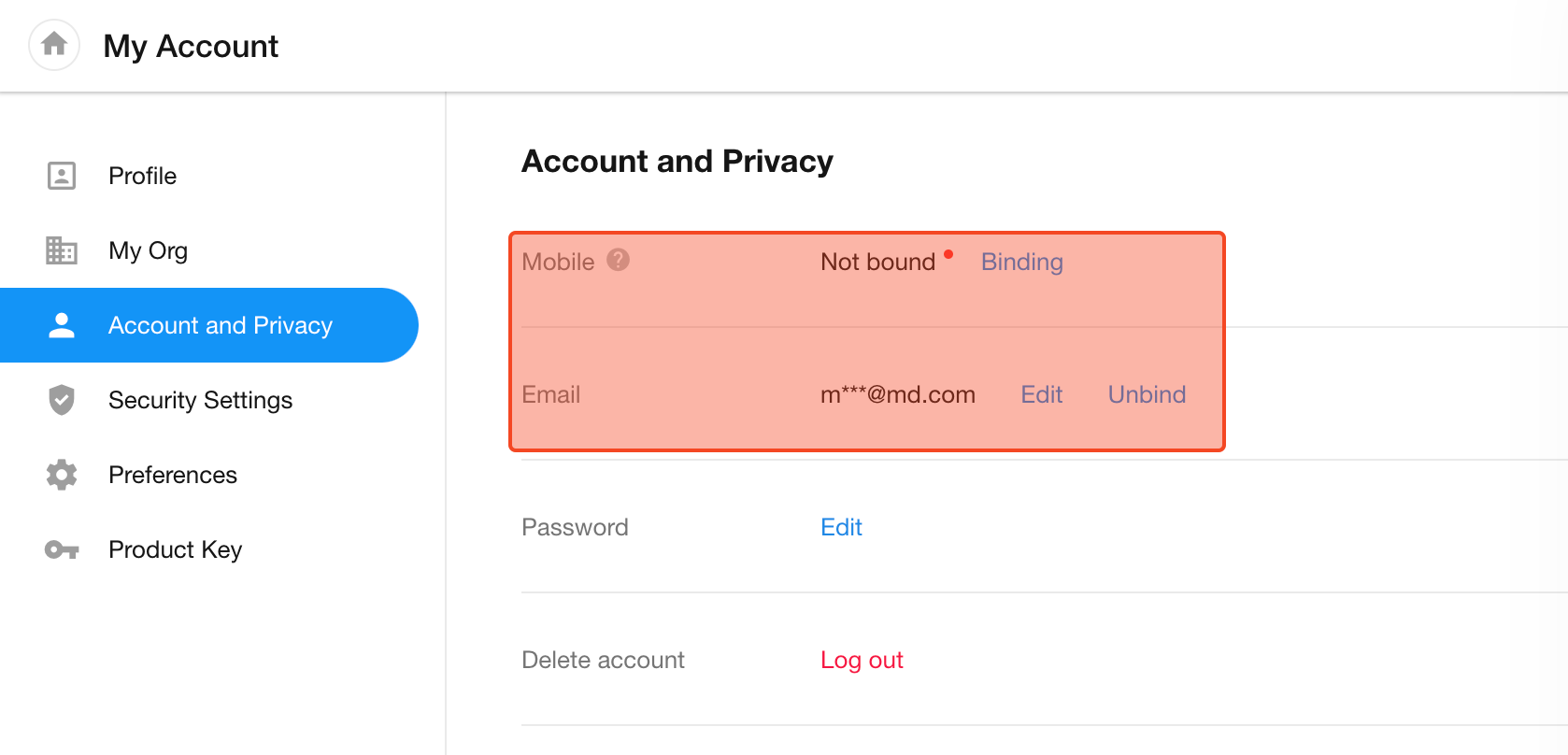This screenshot has height=755, width=1568.
Task: Click the Preferences gear icon
Action: coord(62,475)
